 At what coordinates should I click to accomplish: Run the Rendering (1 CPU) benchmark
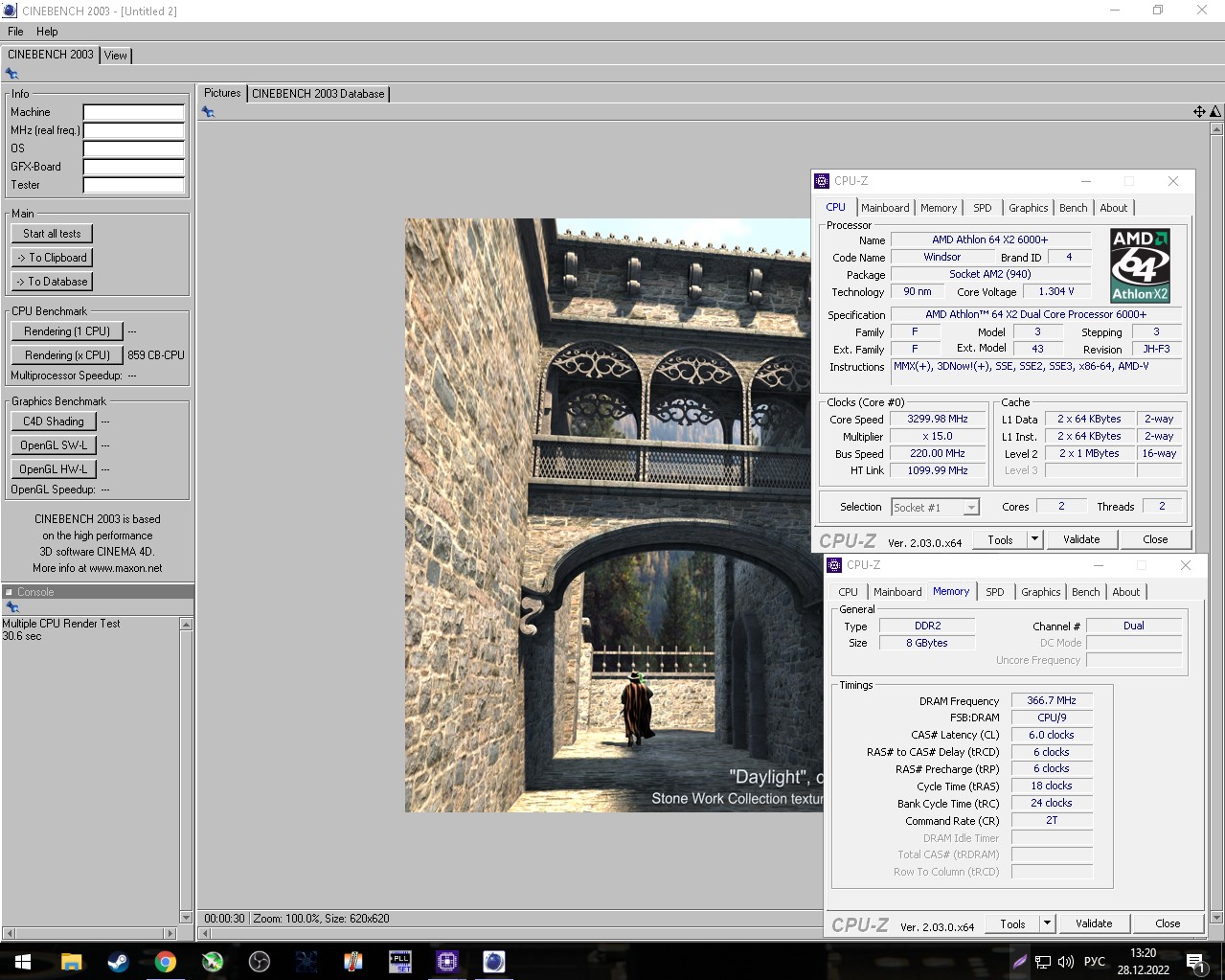point(67,331)
